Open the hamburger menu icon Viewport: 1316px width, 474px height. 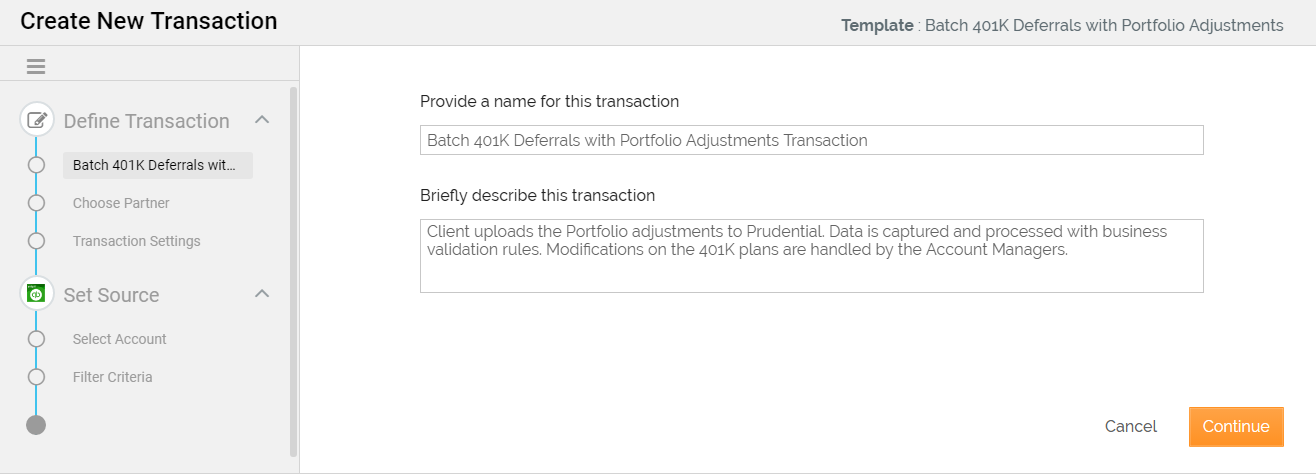pyautogui.click(x=36, y=67)
